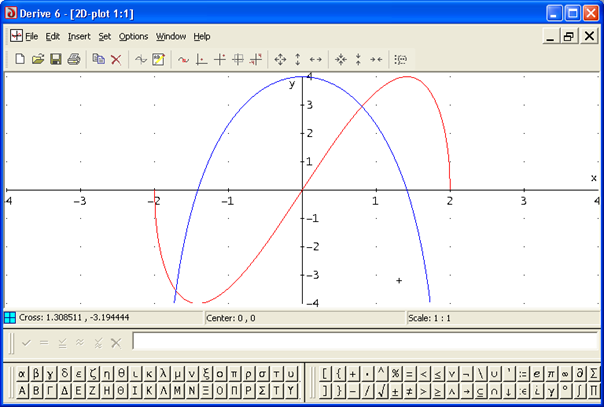Click the Copy icon in the toolbar
Image resolution: width=605 pixels, height=408 pixels.
pos(98,60)
